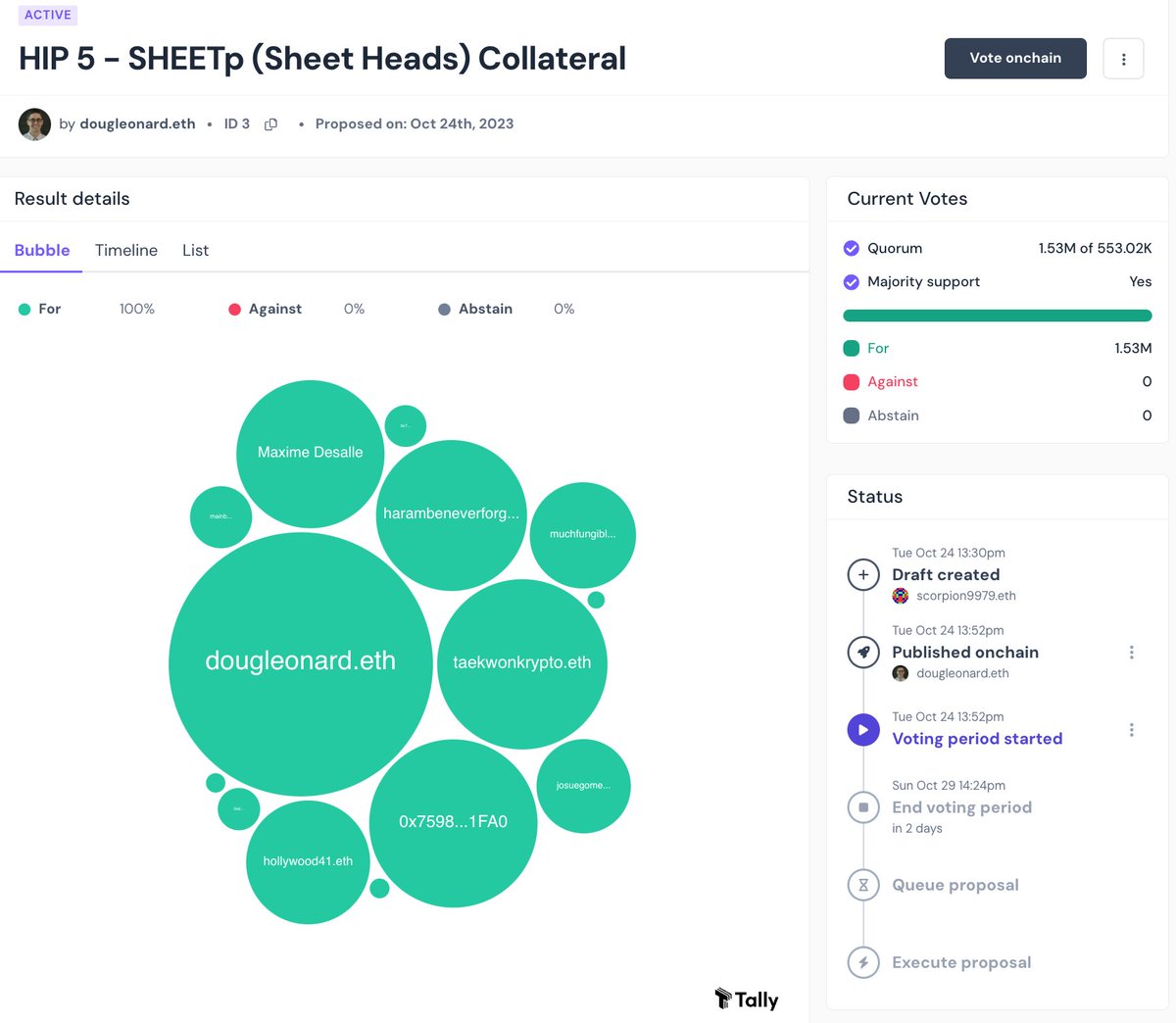This screenshot has width=1176, height=1023.
Task: Click the Majority support checkmark icon
Action: pos(852,282)
